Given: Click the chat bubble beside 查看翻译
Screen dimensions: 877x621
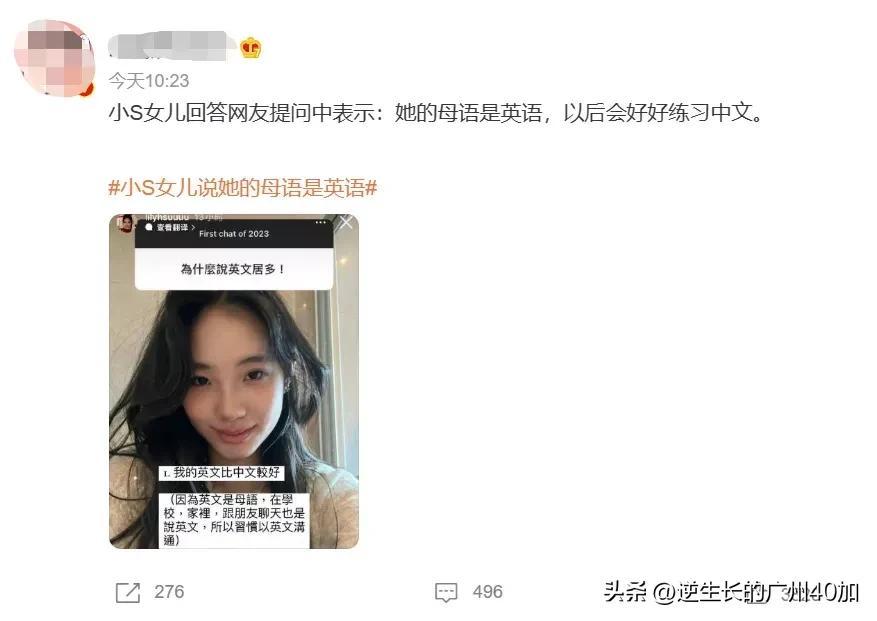Looking at the screenshot, I should 149,227.
